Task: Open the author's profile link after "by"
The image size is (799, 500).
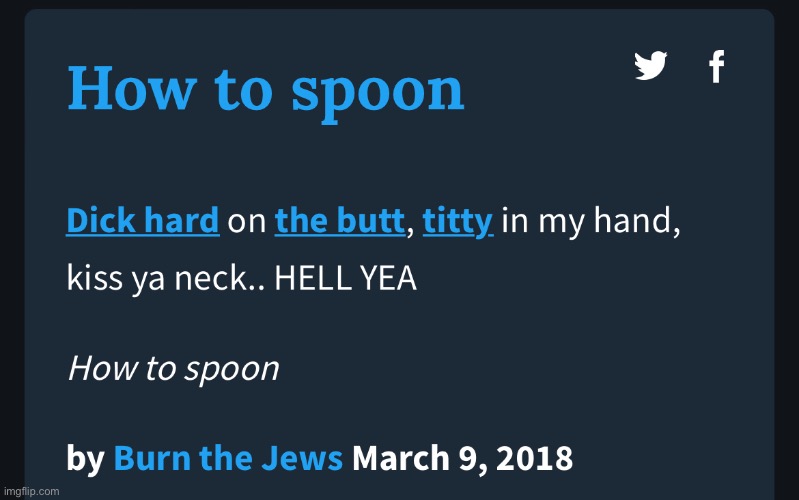Action: coord(228,457)
